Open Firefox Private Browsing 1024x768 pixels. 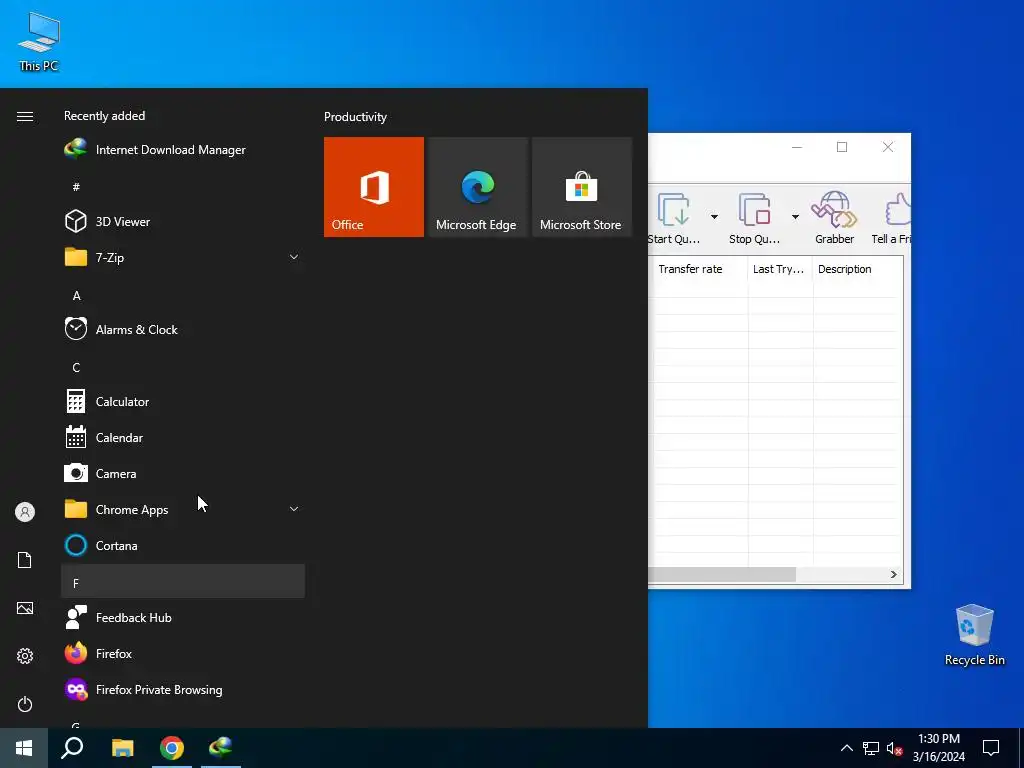click(183, 689)
